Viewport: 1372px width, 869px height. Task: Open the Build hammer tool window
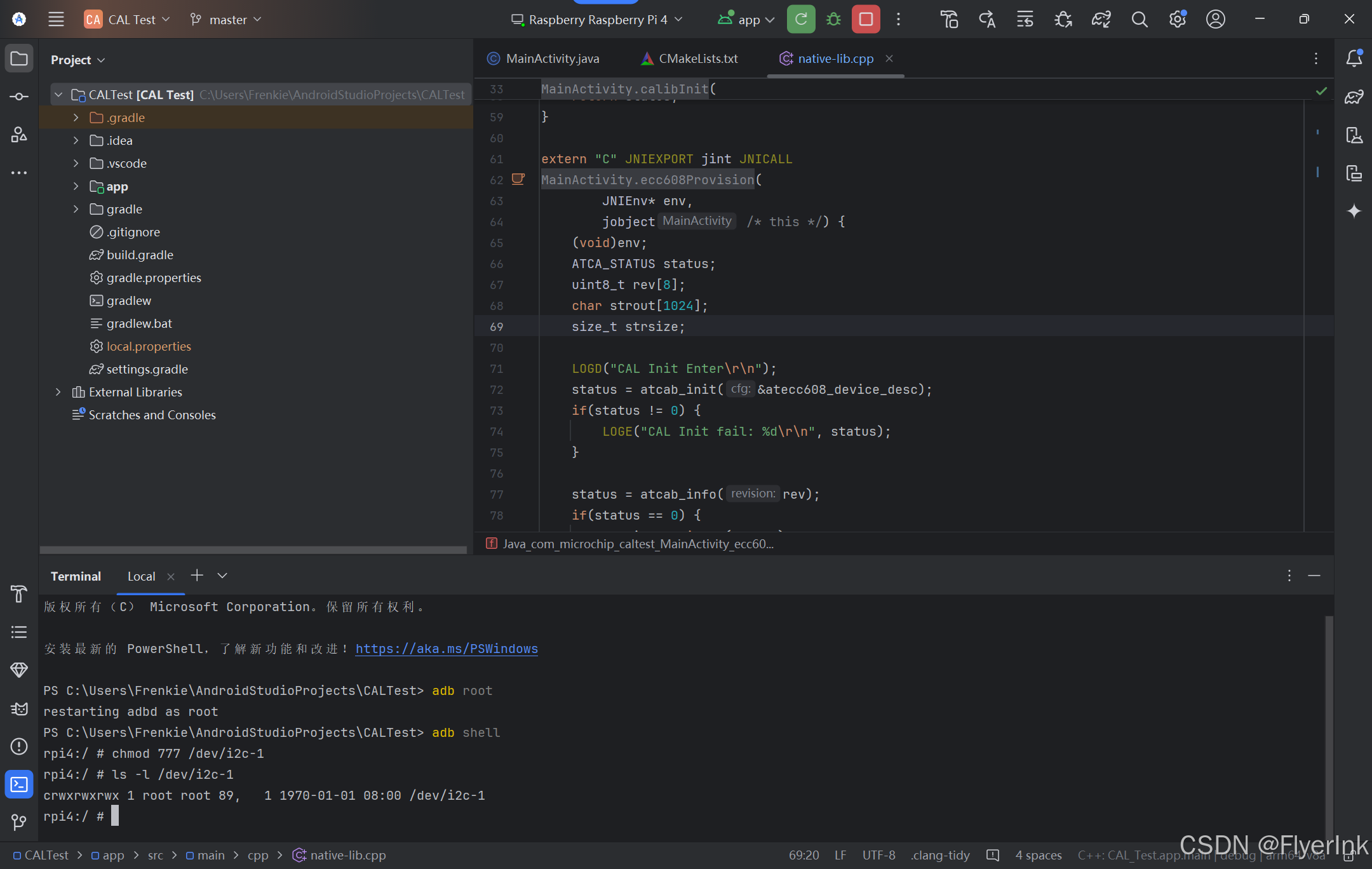tap(19, 594)
